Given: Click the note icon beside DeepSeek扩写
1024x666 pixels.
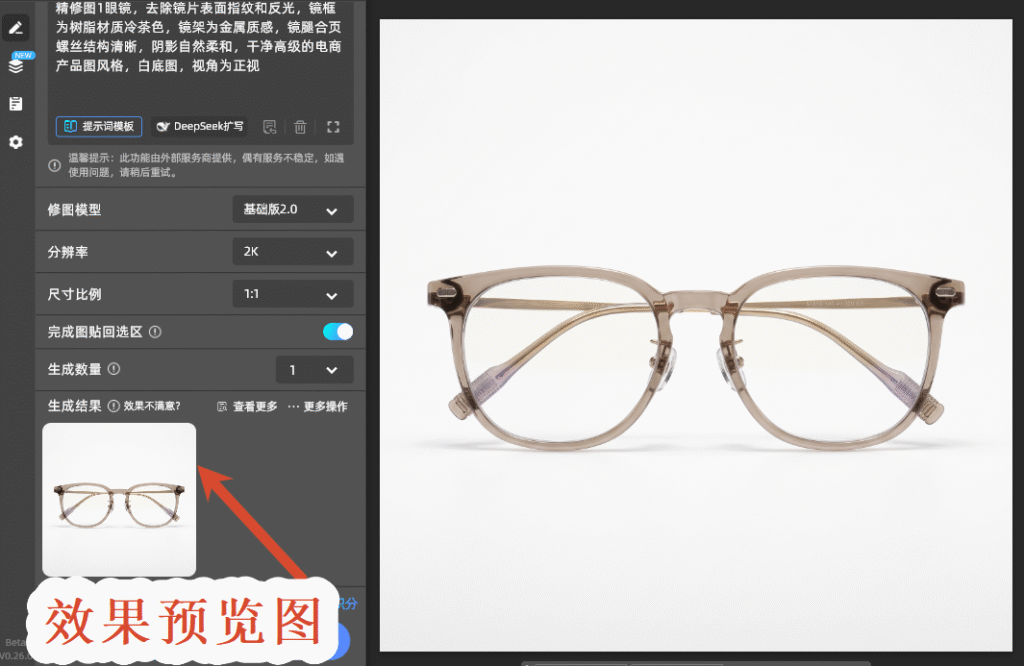Looking at the screenshot, I should pyautogui.click(x=270, y=127).
